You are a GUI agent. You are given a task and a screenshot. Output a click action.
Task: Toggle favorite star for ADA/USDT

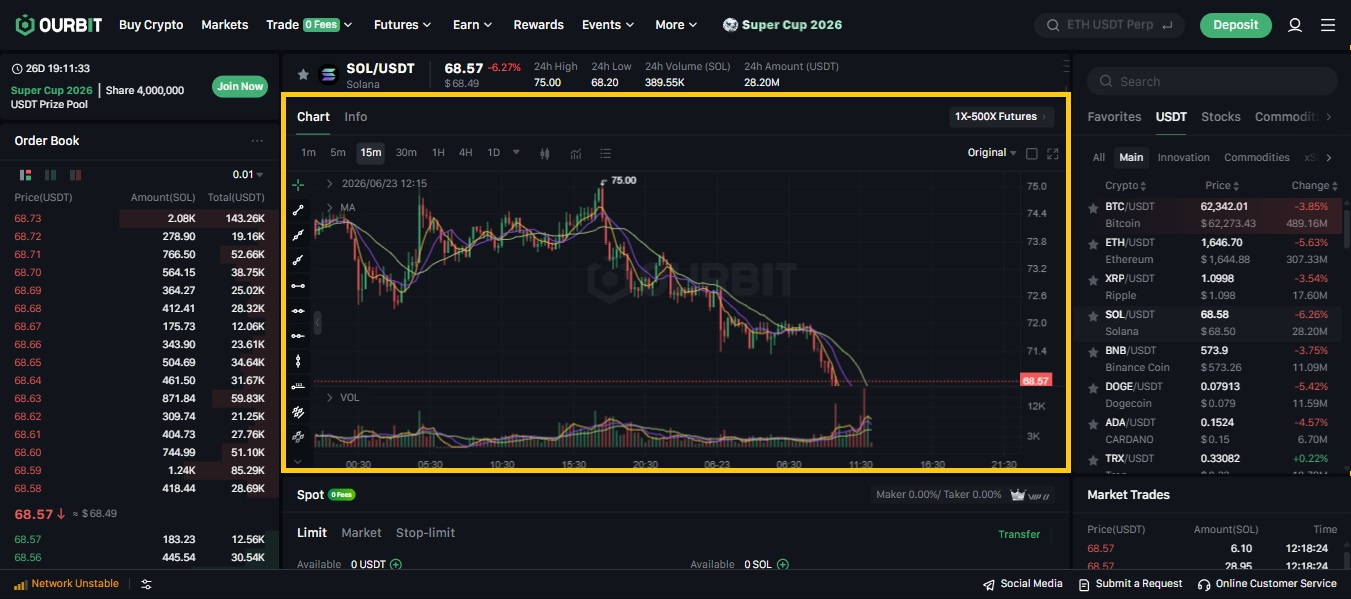1093,423
